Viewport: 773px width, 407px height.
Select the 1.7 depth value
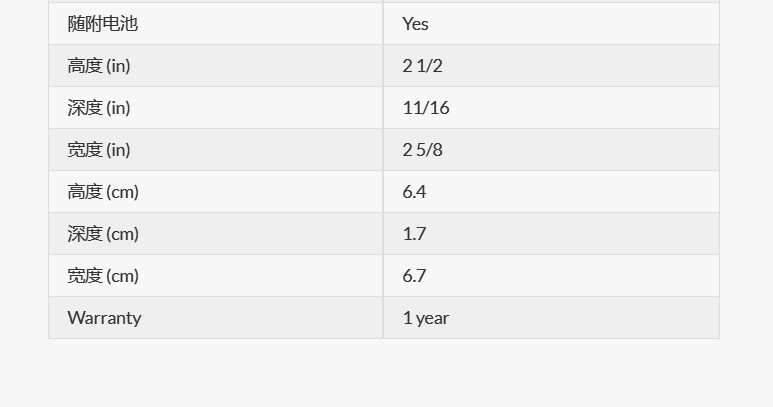(x=414, y=234)
